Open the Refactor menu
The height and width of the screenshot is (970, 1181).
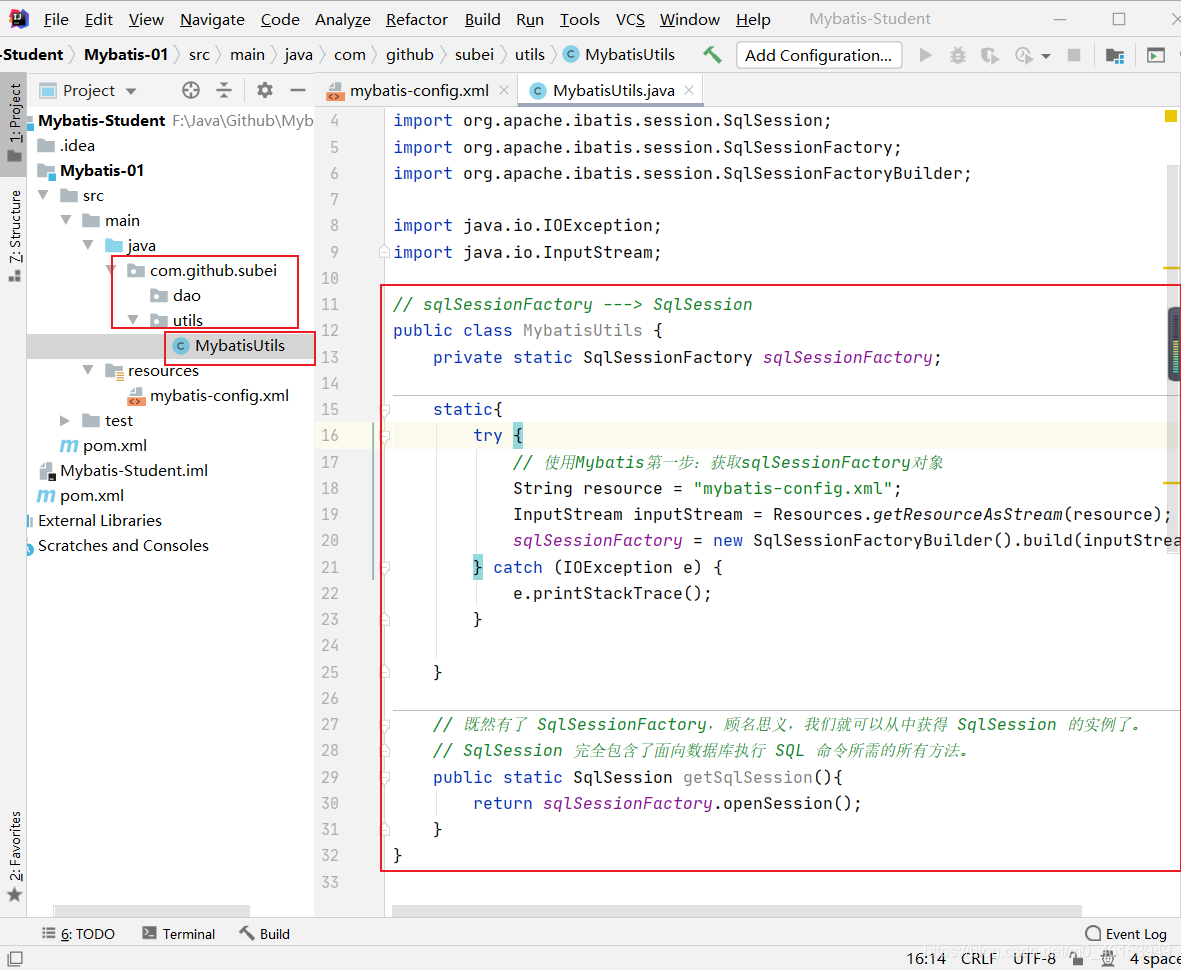[x=416, y=19]
